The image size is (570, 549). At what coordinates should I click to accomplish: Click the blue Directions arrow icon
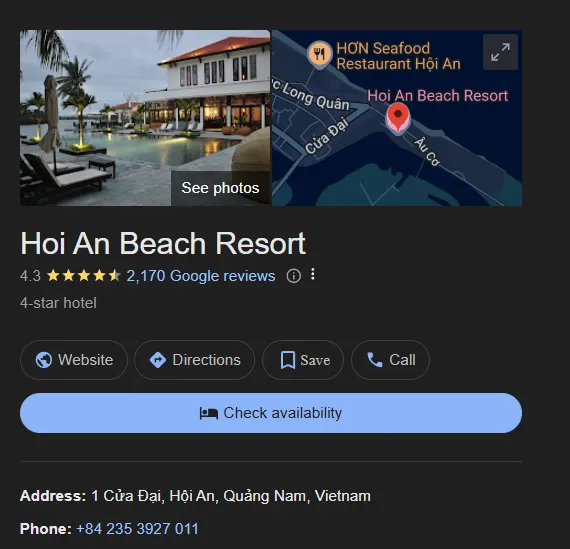[158, 360]
